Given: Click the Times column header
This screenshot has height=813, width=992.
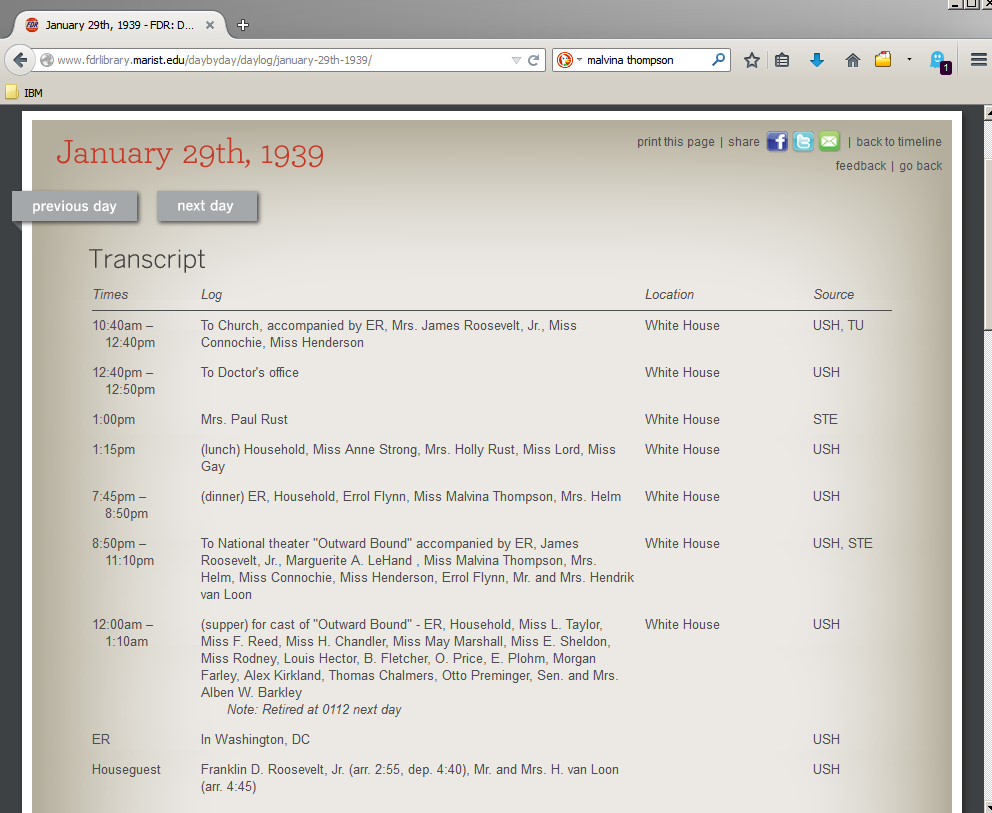Looking at the screenshot, I should click(x=110, y=294).
